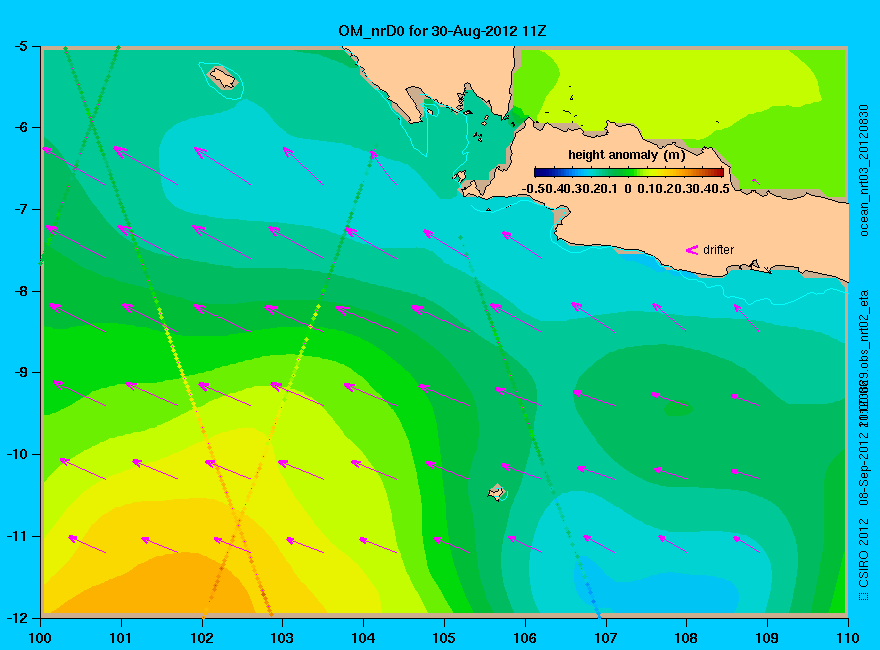Viewport: 880px width, 650px height.
Task: Click the x-axis label 110
Action: 848,638
